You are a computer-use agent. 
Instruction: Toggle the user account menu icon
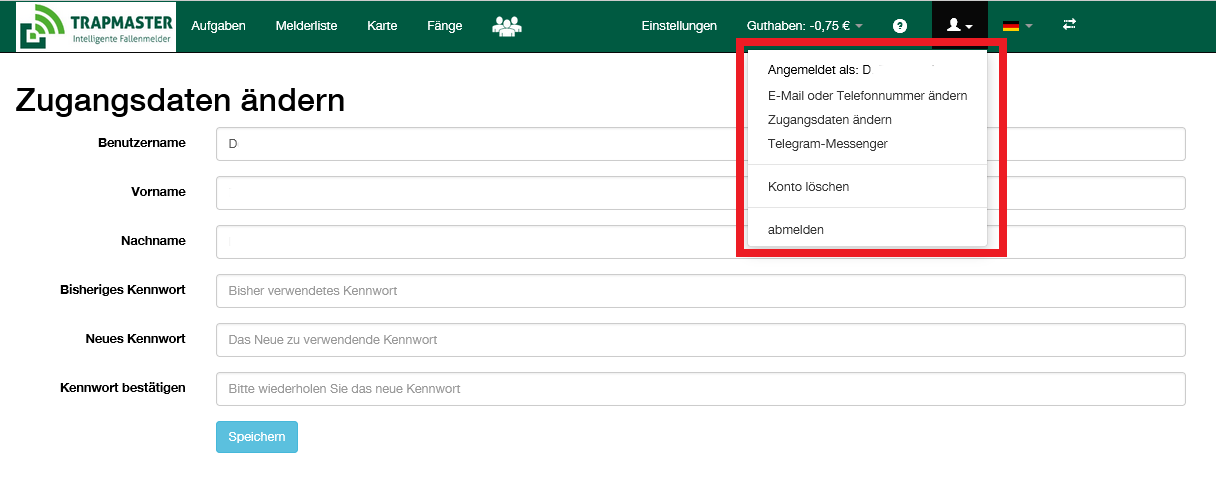coord(959,26)
